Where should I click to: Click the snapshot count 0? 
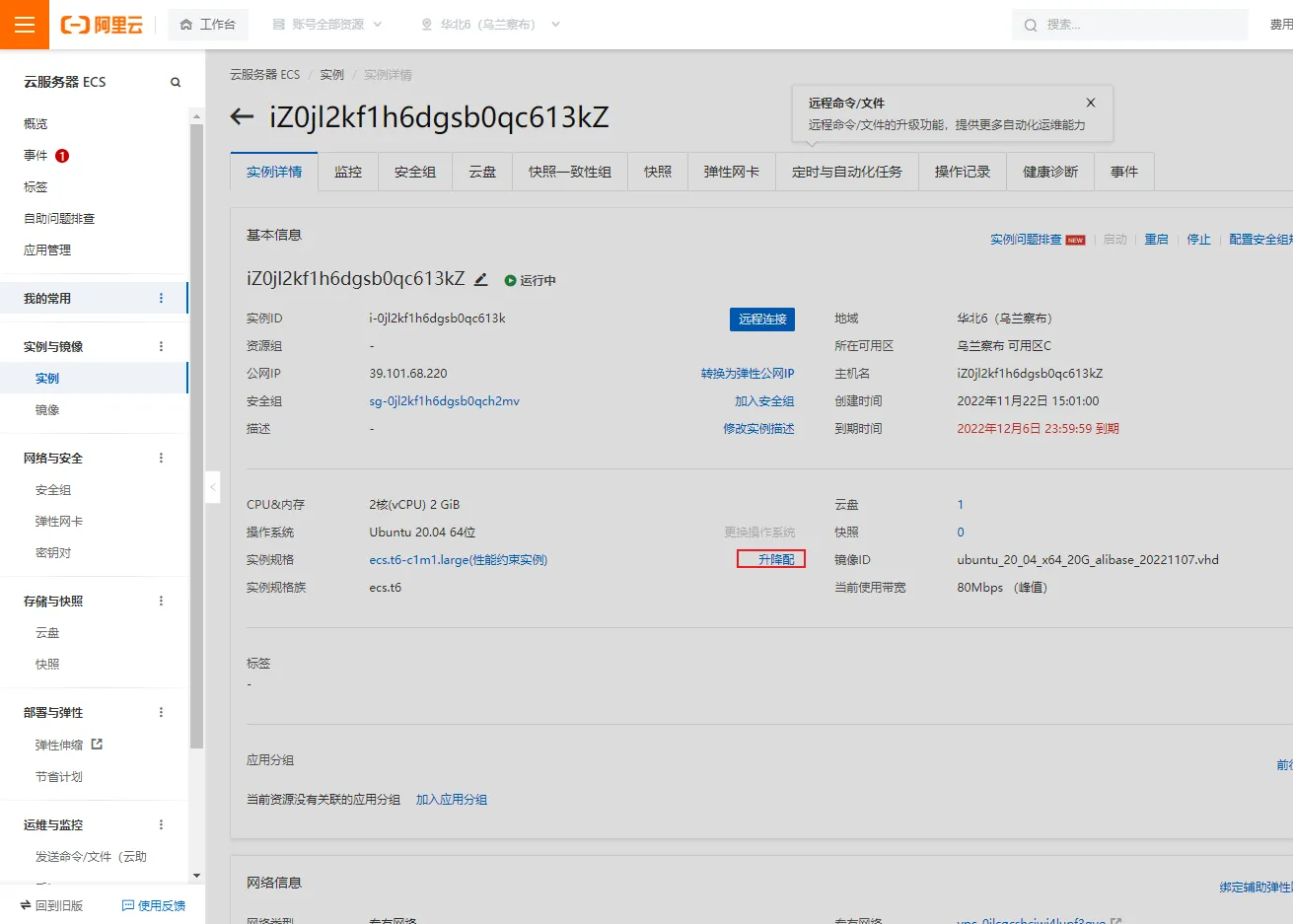[961, 532]
